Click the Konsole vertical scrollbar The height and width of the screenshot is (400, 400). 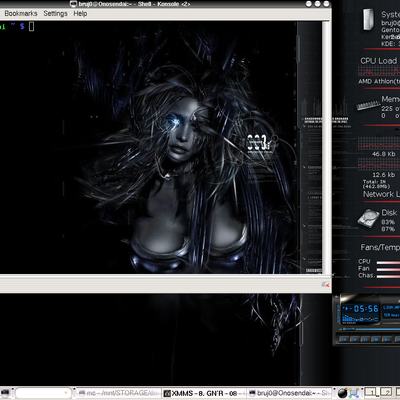[326, 147]
